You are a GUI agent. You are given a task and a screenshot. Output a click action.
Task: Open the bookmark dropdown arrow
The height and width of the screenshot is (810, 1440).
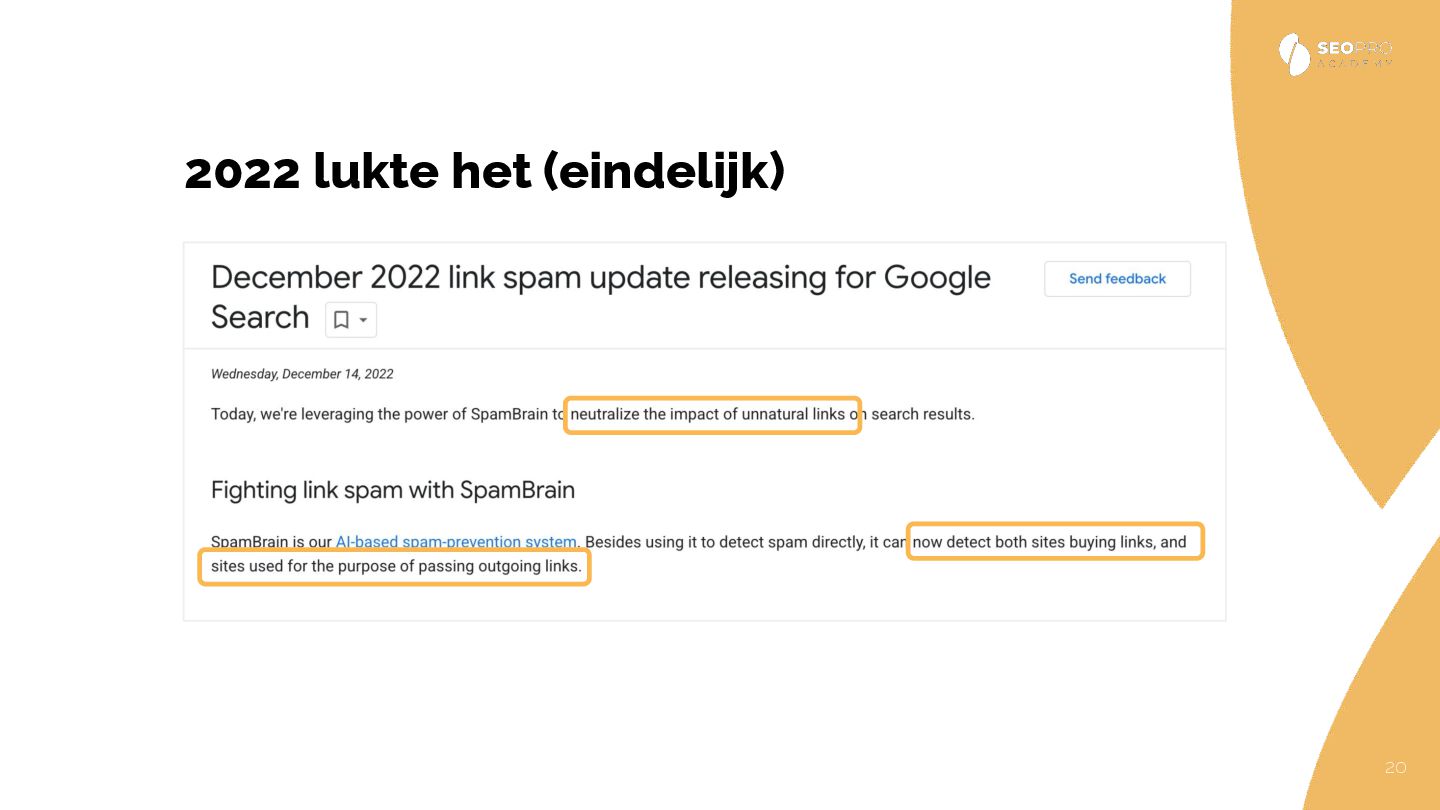coord(363,320)
